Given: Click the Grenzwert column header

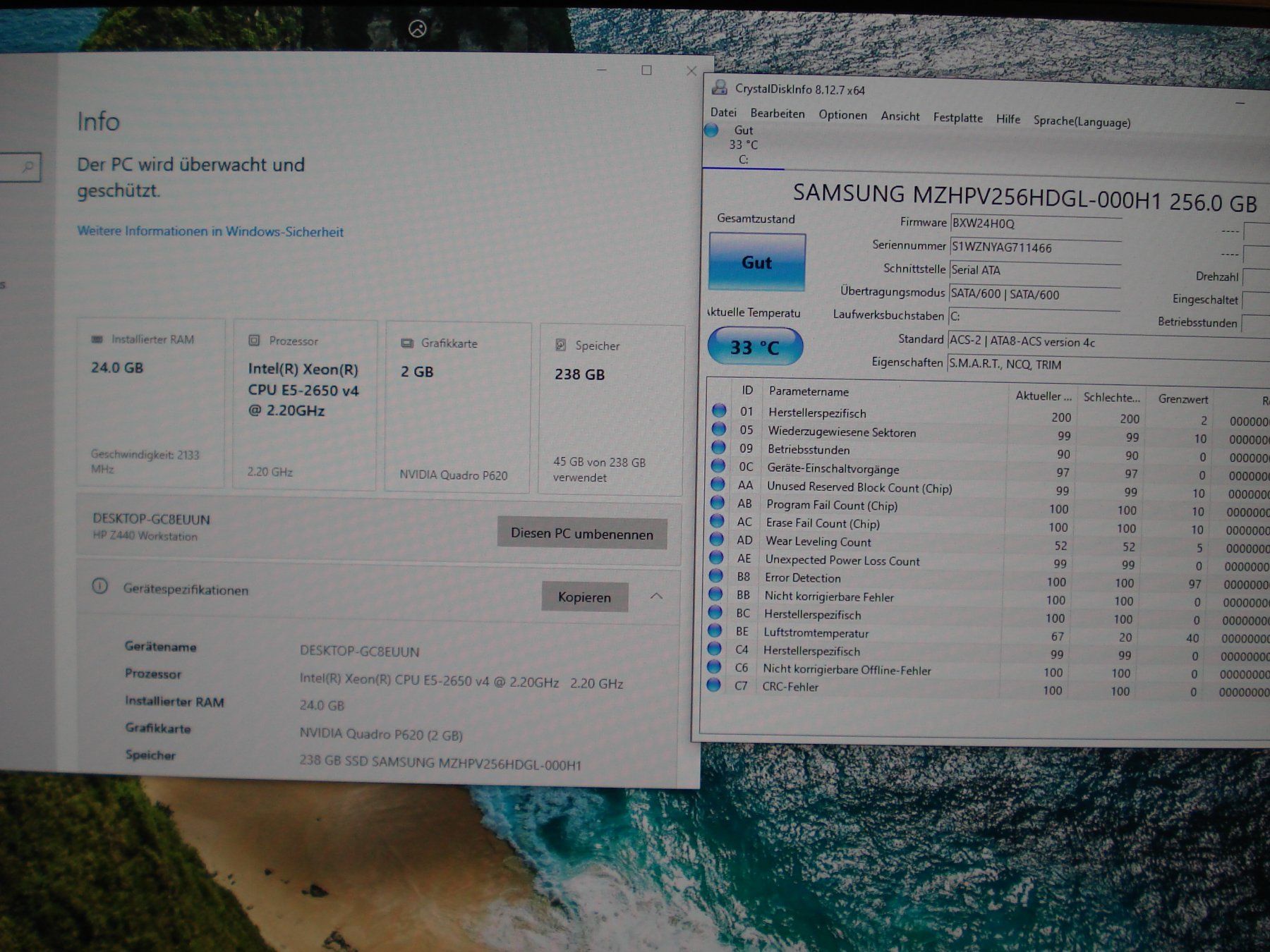Looking at the screenshot, I should [1183, 399].
